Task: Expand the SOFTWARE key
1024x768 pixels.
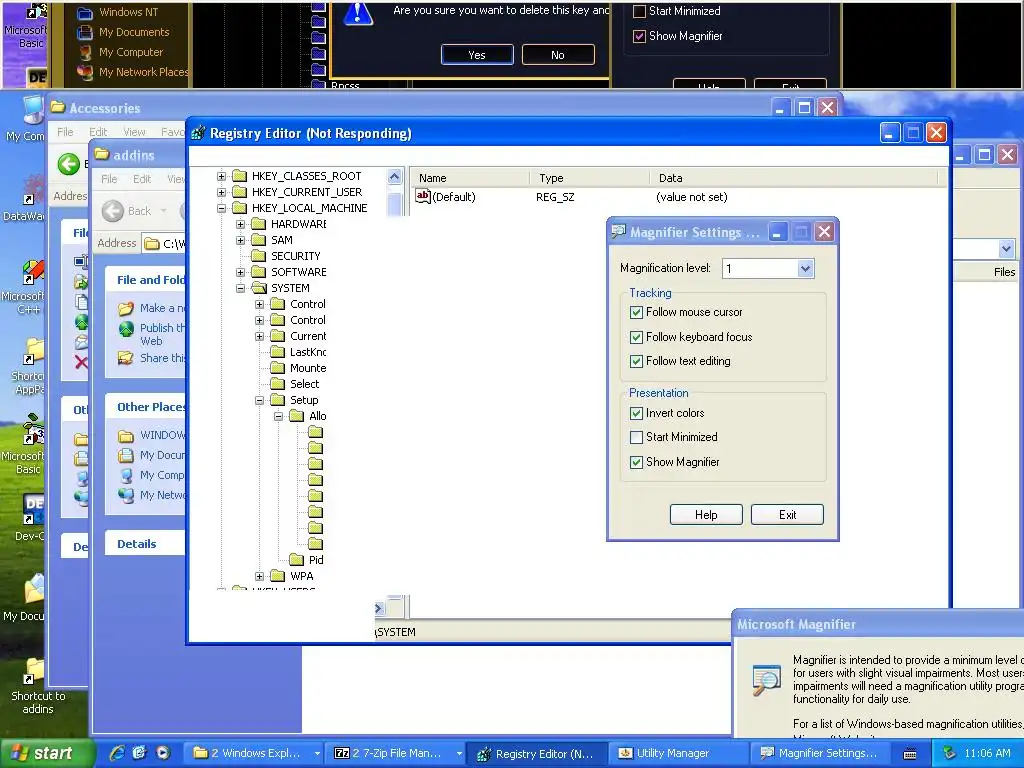Action: [x=240, y=272]
